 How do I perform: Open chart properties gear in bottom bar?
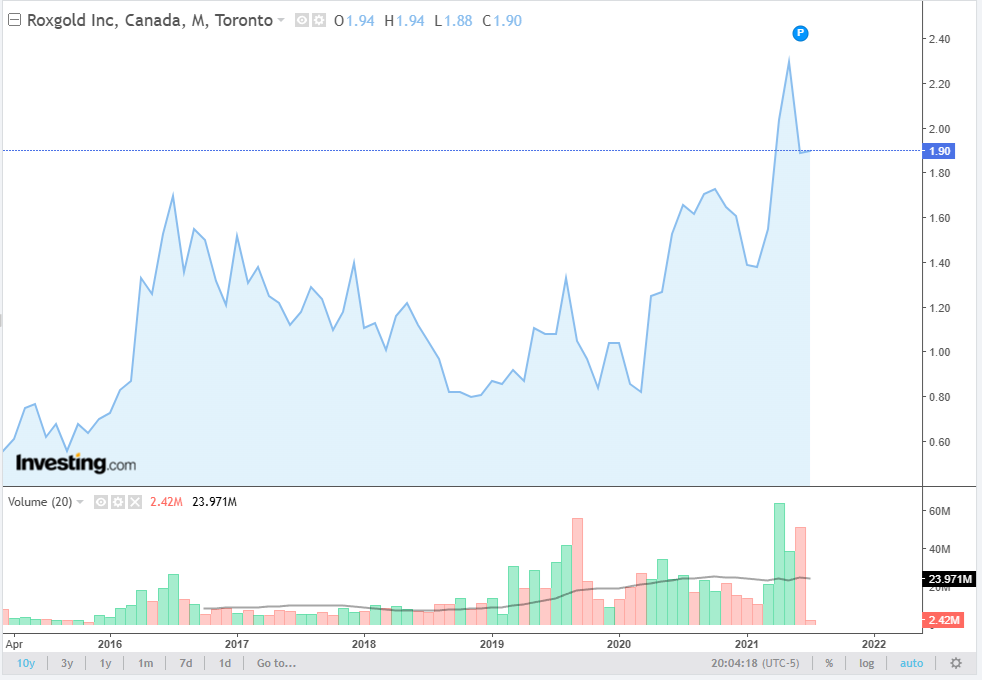(956, 663)
